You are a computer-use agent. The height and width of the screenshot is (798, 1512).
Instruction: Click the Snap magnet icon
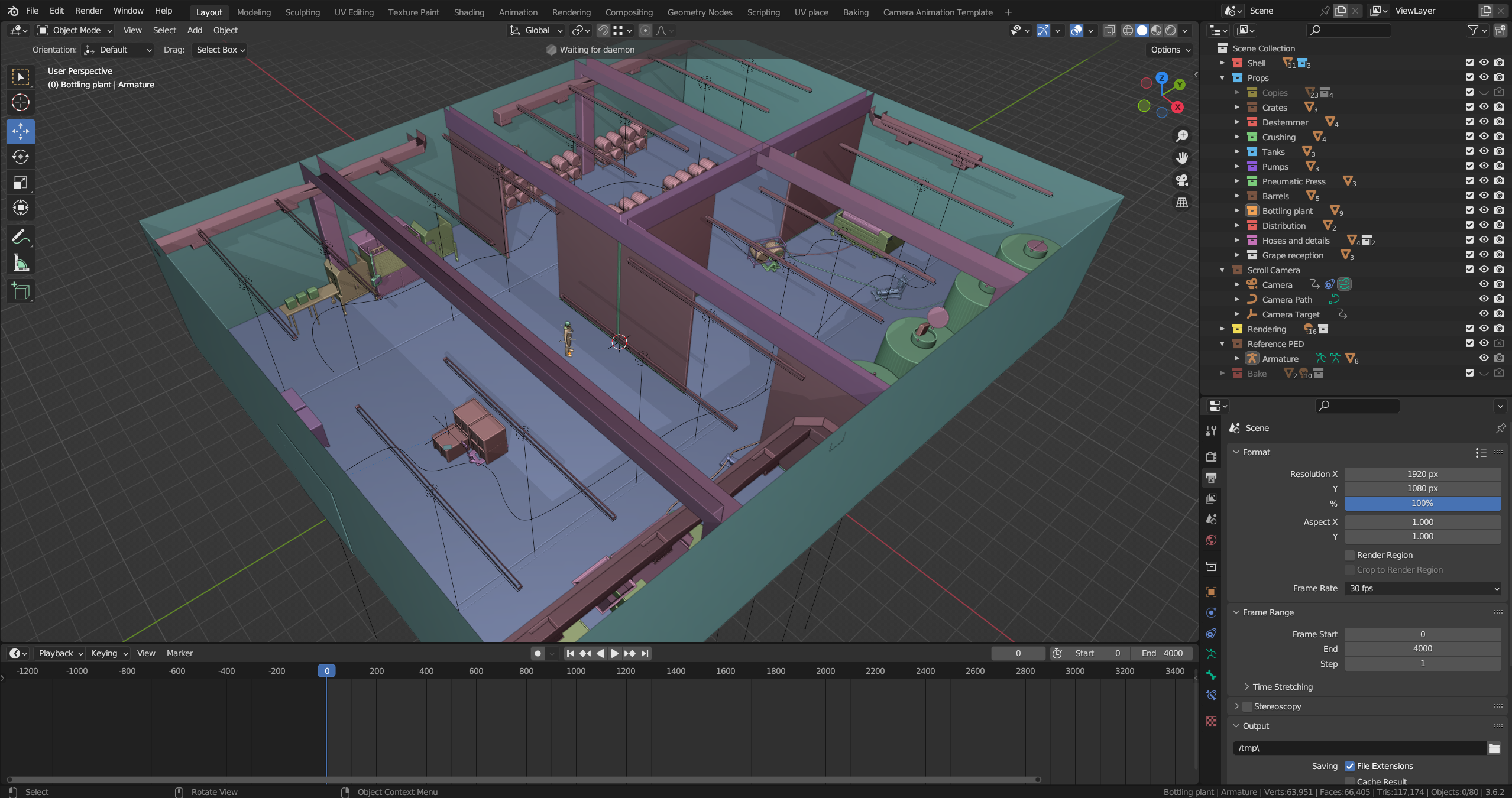coord(603,30)
